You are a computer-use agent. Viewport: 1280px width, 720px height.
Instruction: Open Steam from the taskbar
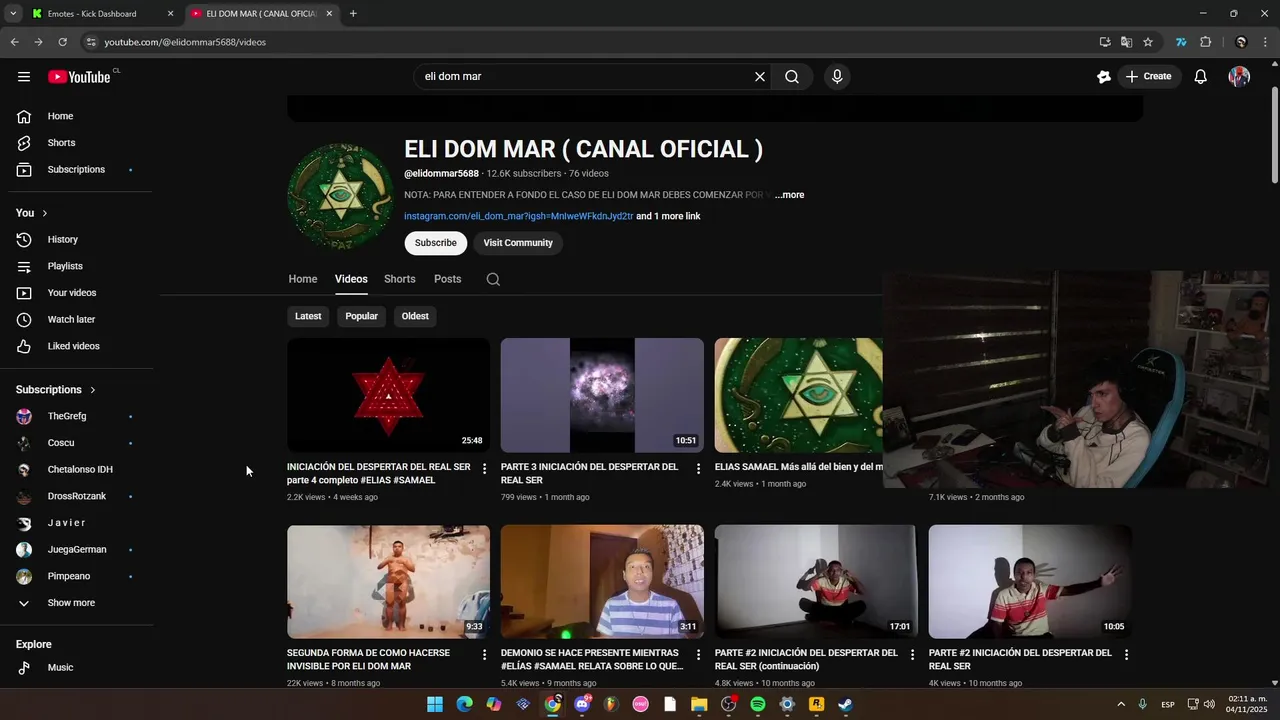tap(845, 704)
